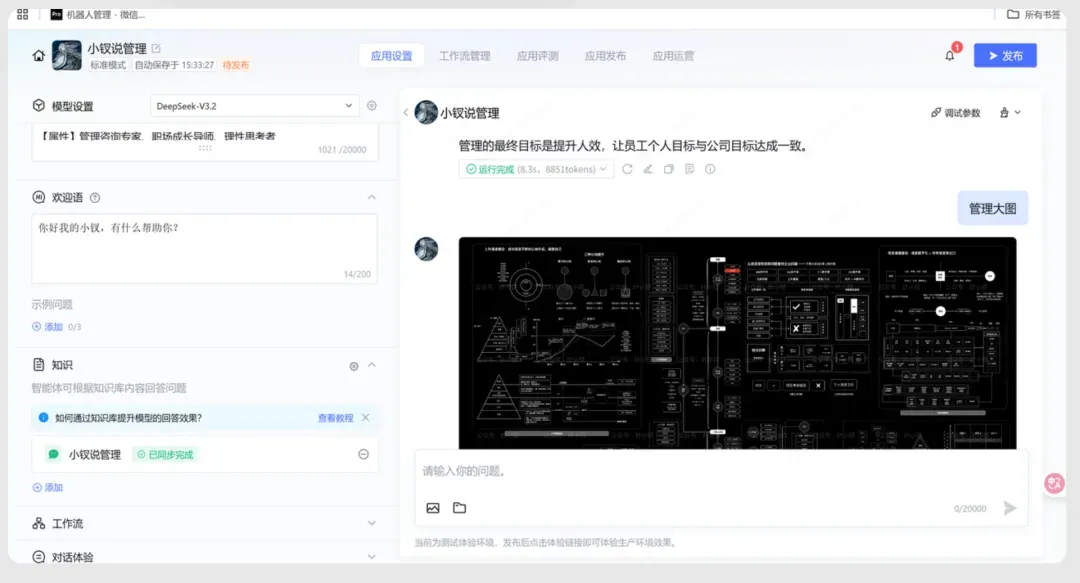Expand the 工作流 section
Image resolution: width=1080 pixels, height=583 pixels.
[x=371, y=523]
